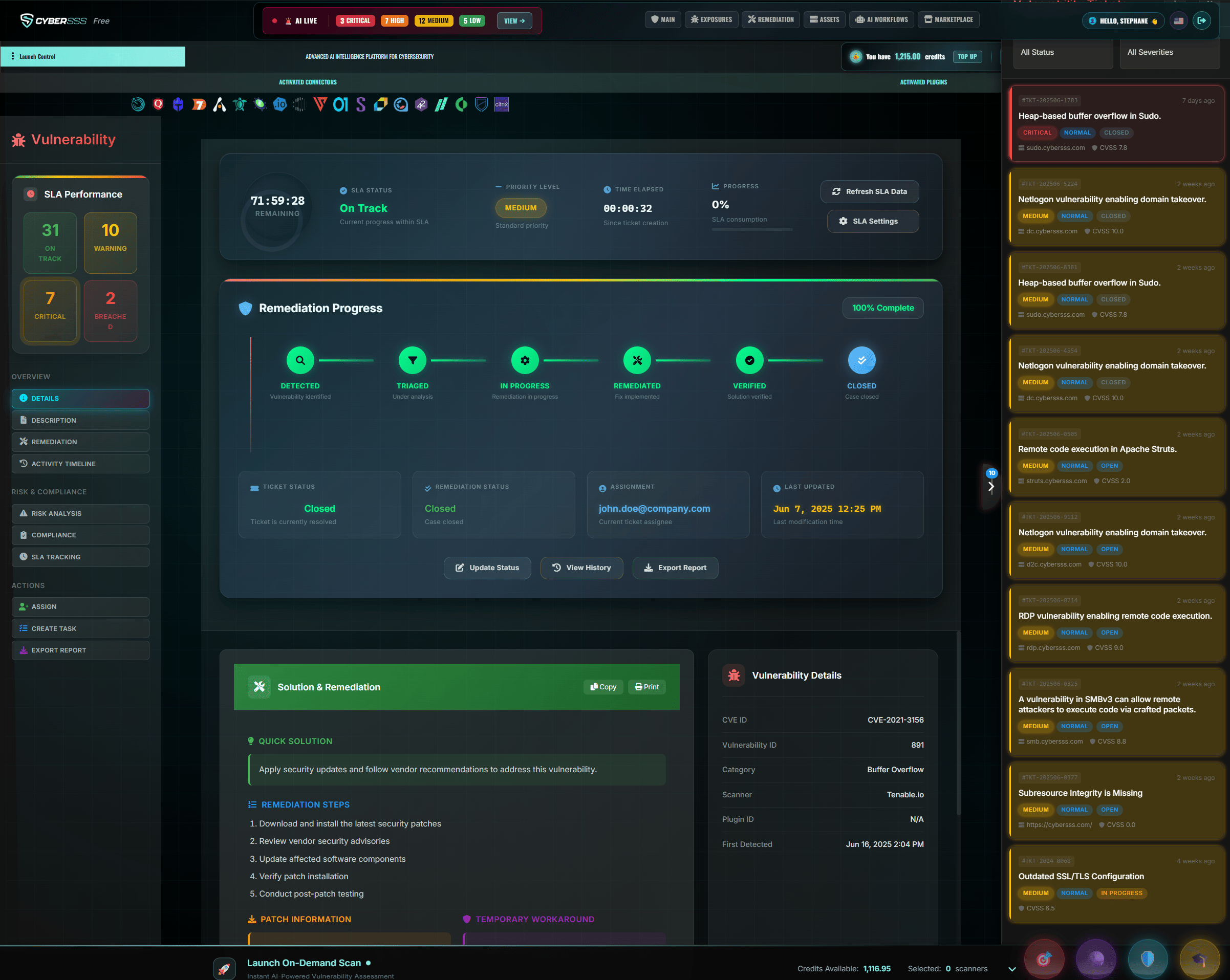Viewport: 1230px width, 980px height.
Task: Click the red V connector icon
Action: pyautogui.click(x=320, y=104)
